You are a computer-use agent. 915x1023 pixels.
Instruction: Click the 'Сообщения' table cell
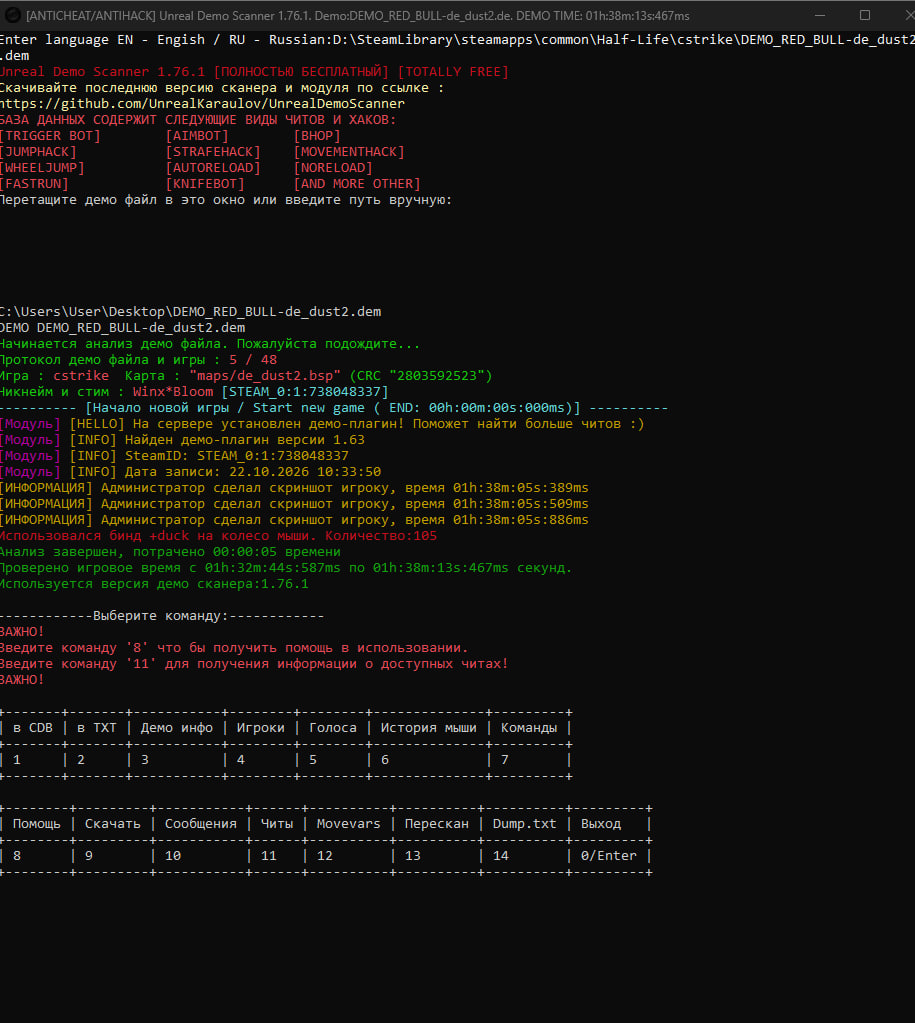[x=201, y=823]
